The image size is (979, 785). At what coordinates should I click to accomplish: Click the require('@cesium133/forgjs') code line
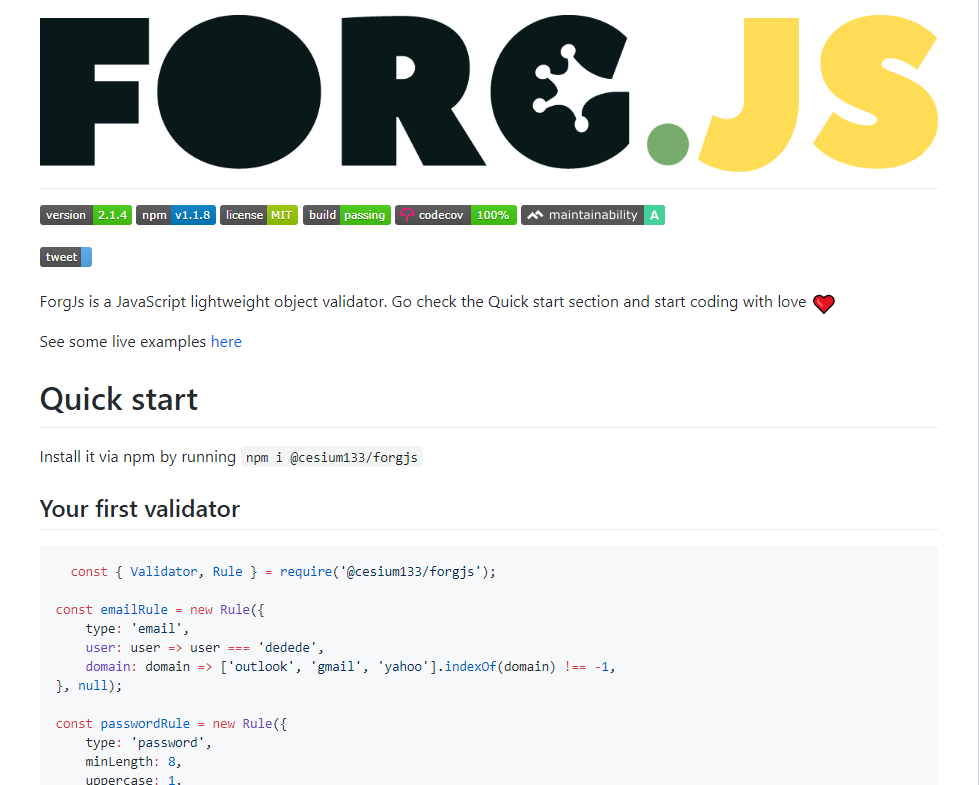(x=283, y=571)
